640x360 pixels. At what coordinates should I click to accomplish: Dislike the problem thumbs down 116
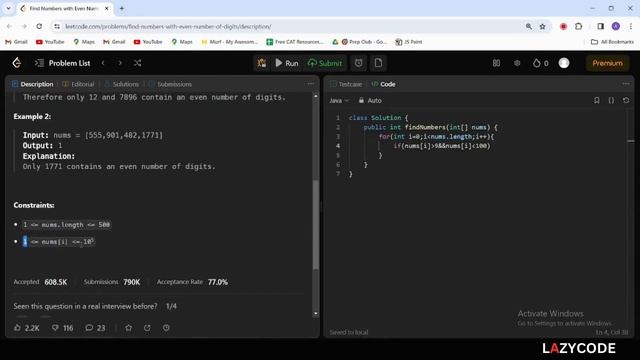[62, 328]
